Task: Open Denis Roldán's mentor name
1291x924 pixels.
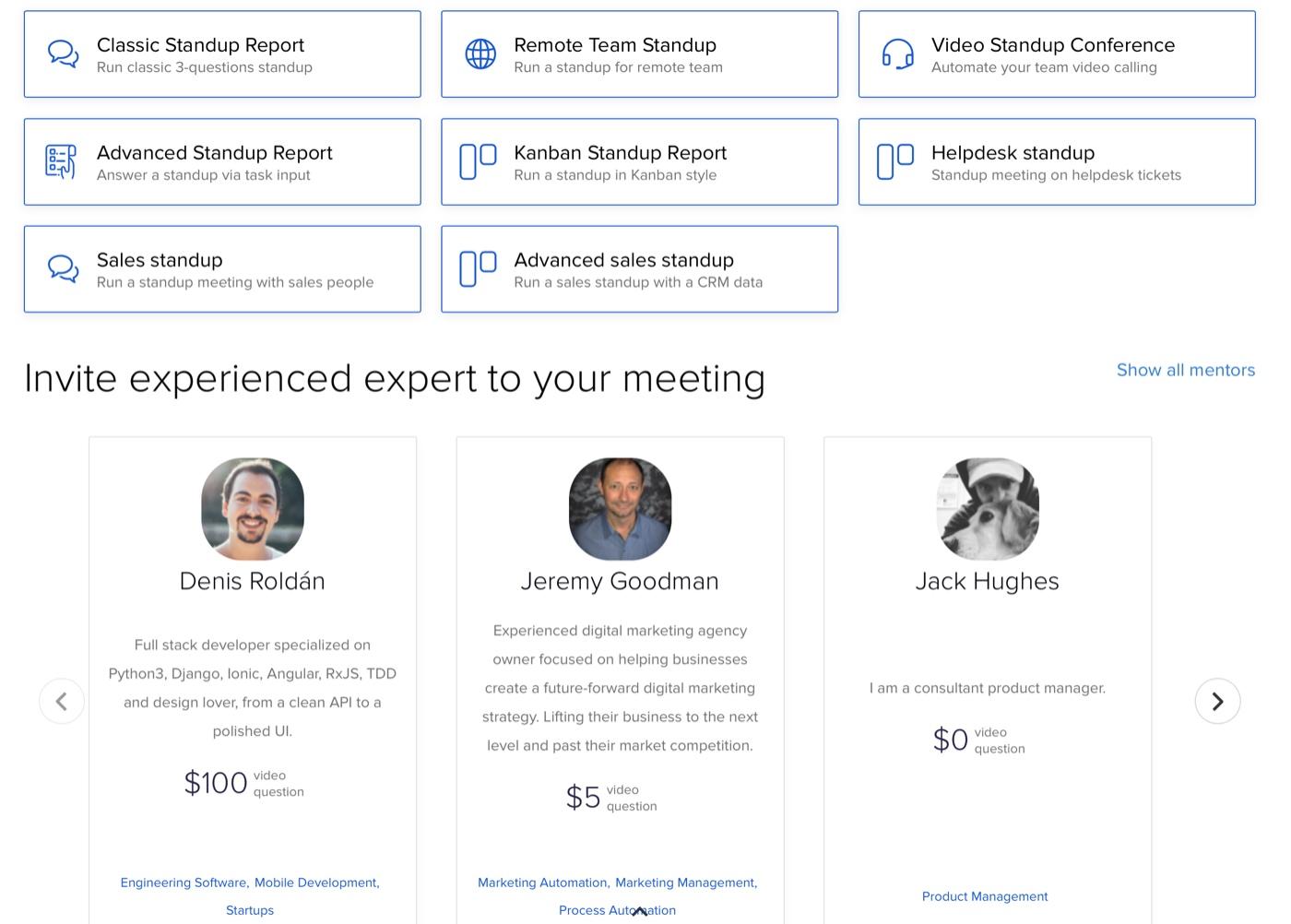Action: coord(253,581)
